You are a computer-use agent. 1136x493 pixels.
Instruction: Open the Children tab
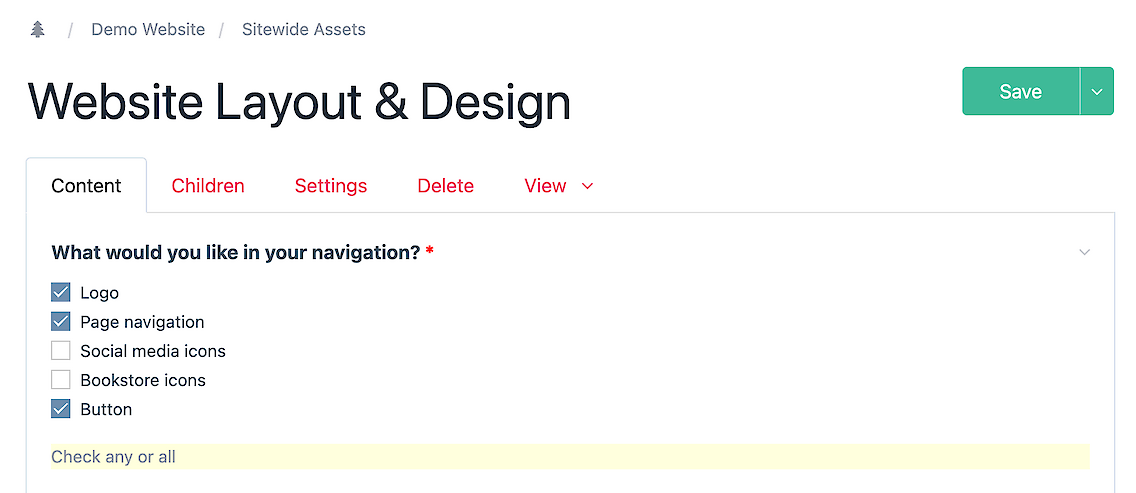click(x=208, y=186)
